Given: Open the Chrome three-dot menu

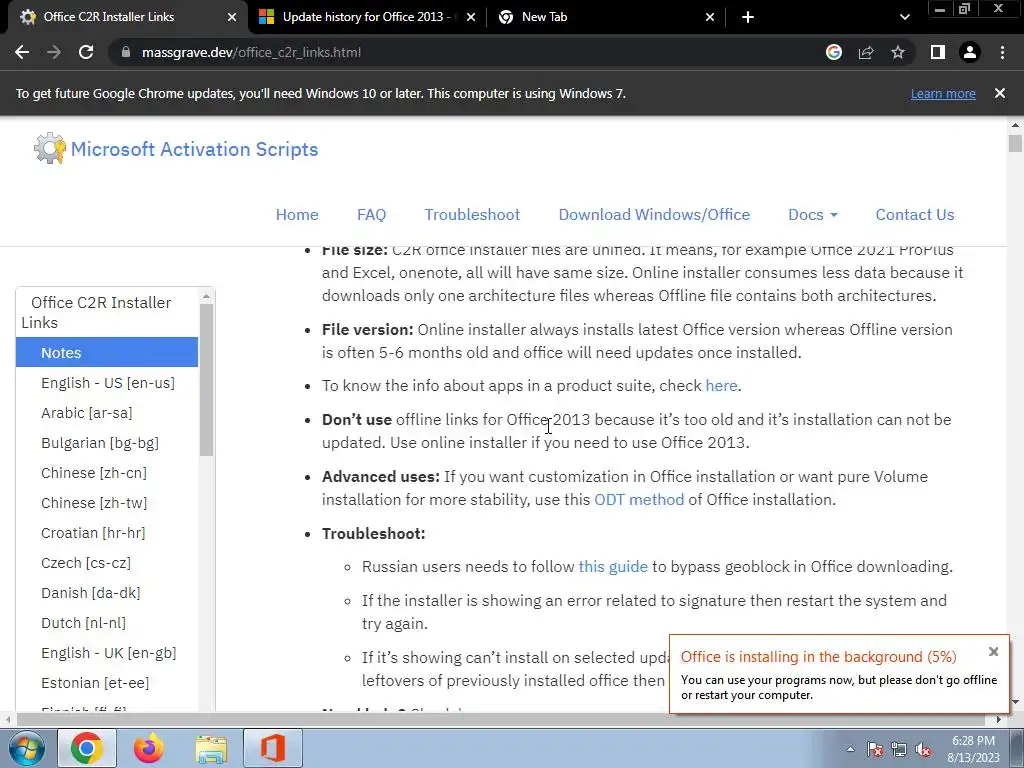Looking at the screenshot, I should point(1002,52).
